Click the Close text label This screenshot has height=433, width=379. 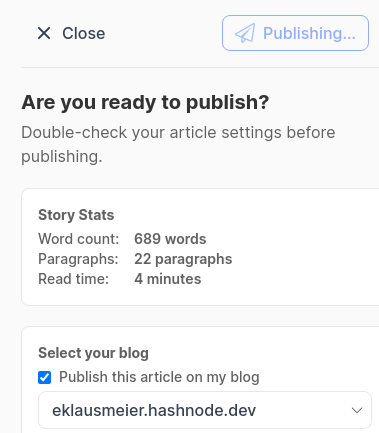point(84,33)
